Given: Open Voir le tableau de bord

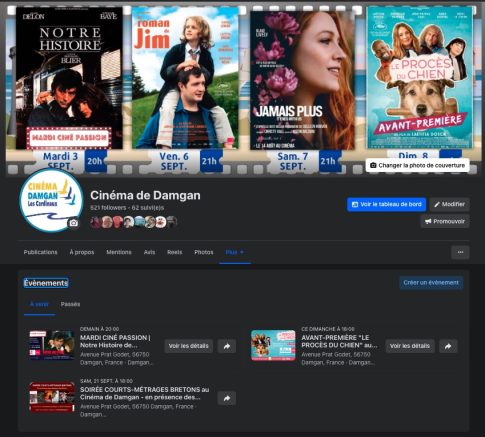Looking at the screenshot, I should pos(387,204).
